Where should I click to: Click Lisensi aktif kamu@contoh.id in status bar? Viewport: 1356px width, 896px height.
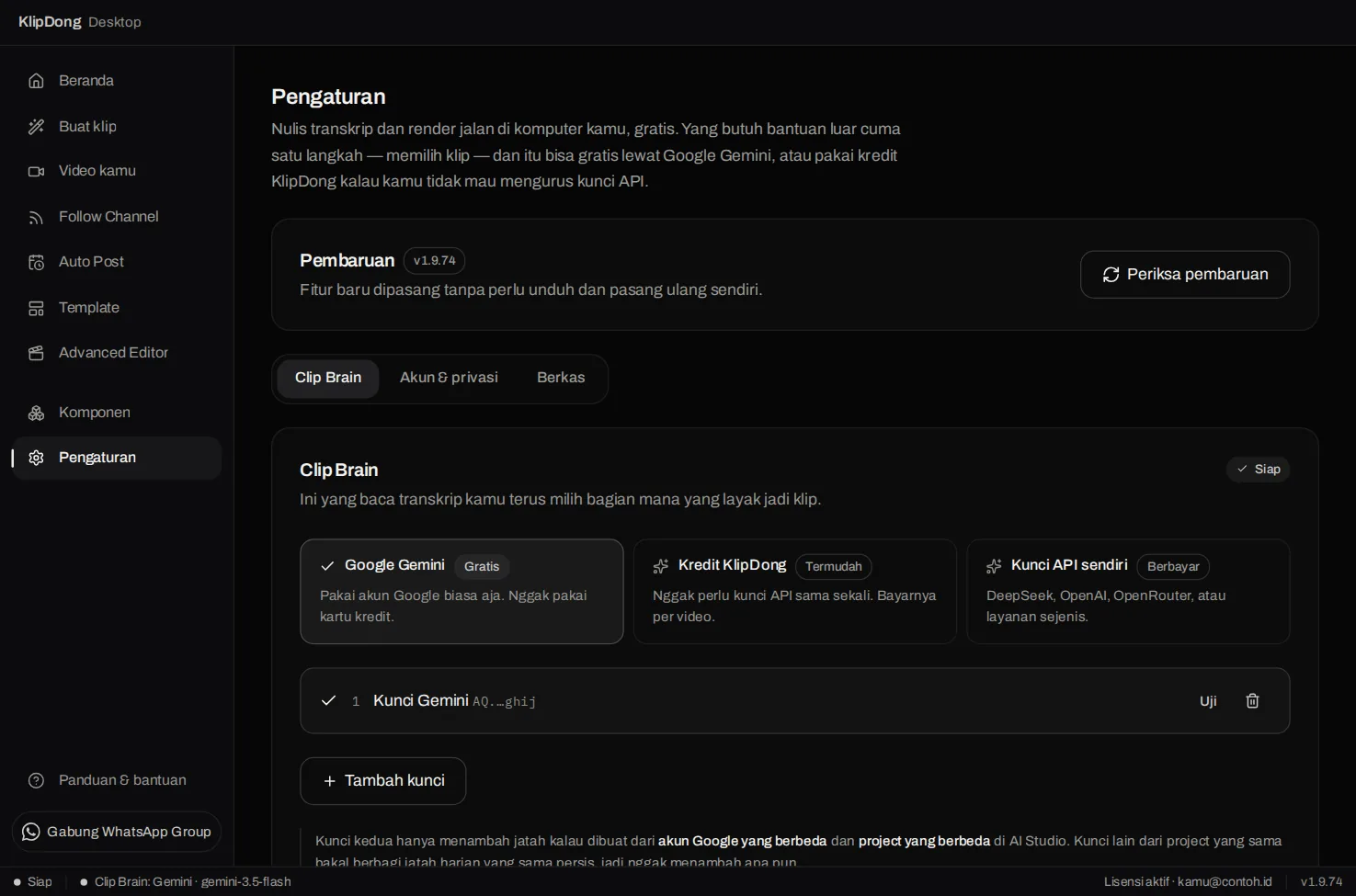click(1188, 882)
